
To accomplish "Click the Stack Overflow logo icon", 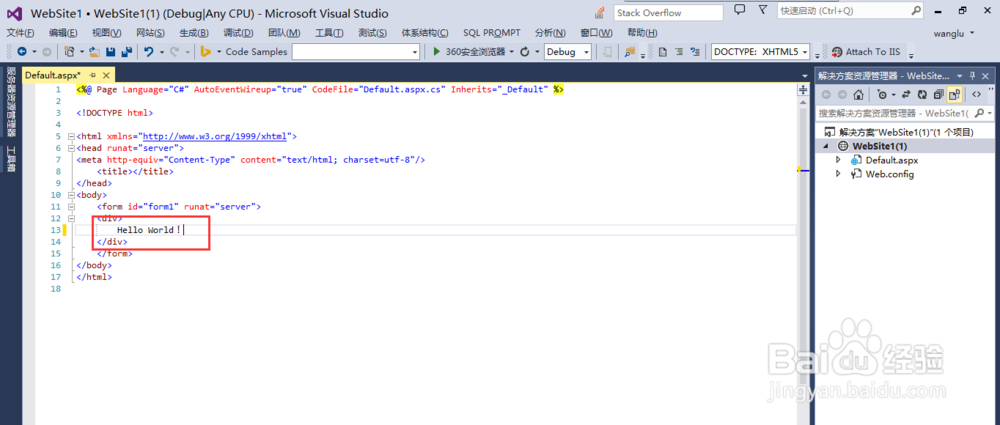I will [600, 12].
